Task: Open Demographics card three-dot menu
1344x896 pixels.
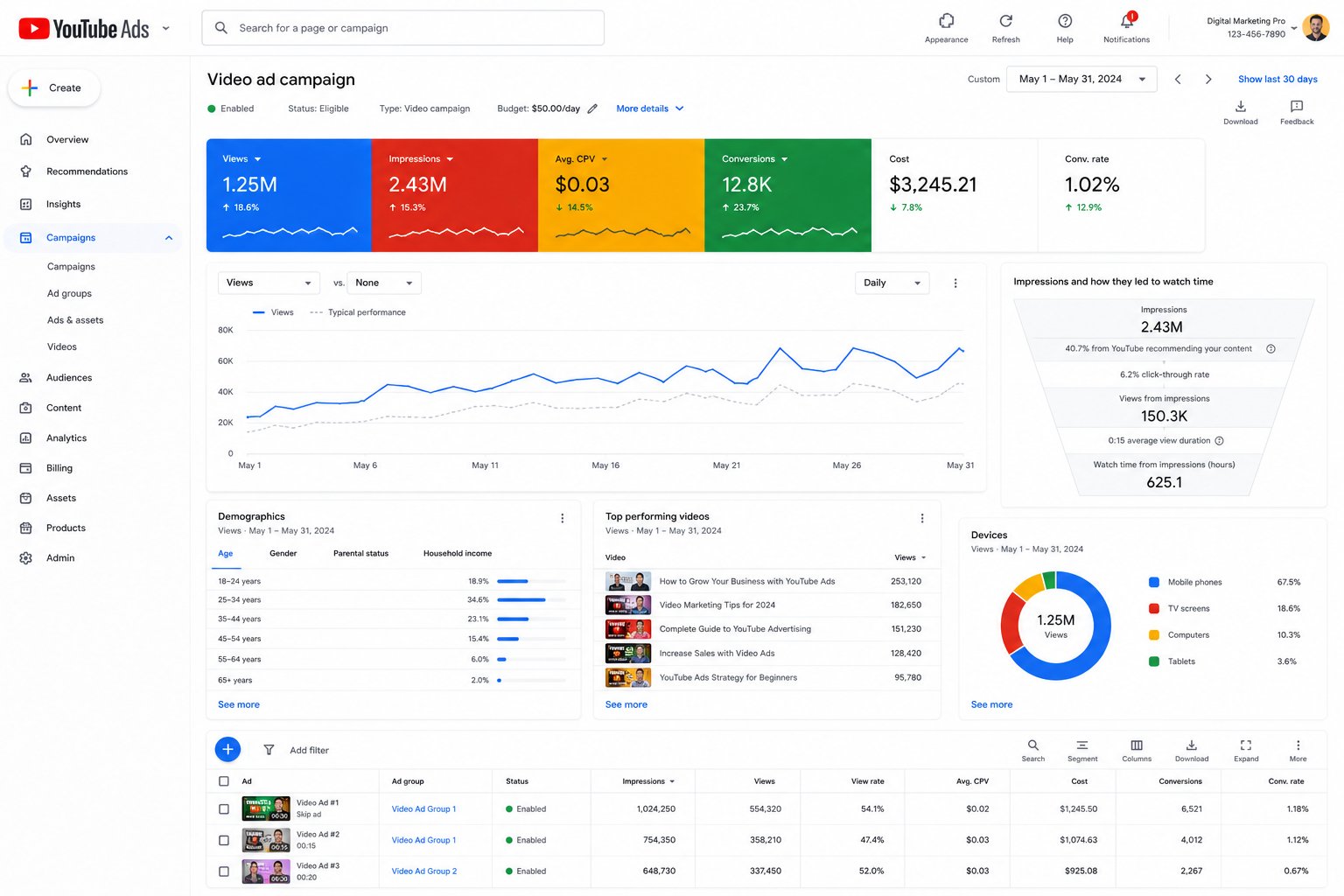Action: click(563, 518)
